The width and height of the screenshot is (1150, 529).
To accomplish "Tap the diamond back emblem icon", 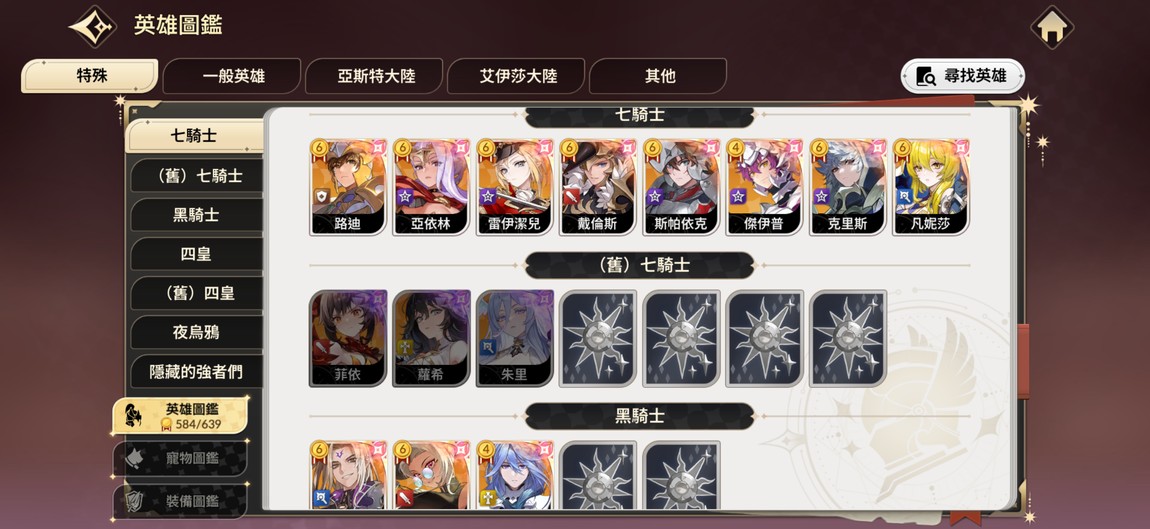I will click(x=92, y=27).
